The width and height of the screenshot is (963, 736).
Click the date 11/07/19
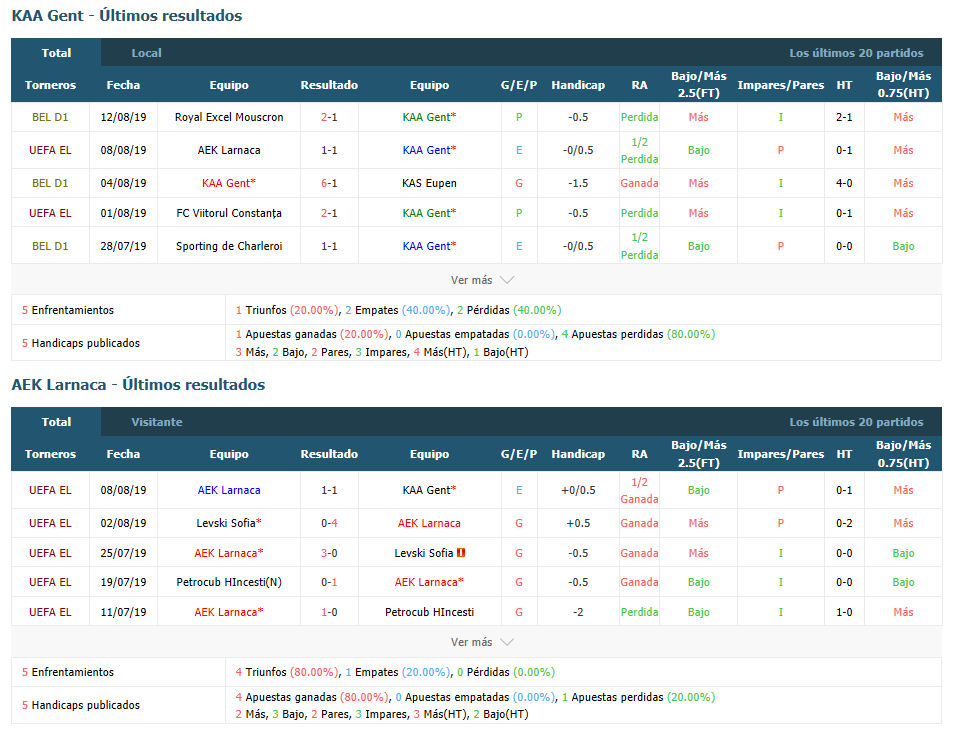pyautogui.click(x=123, y=612)
